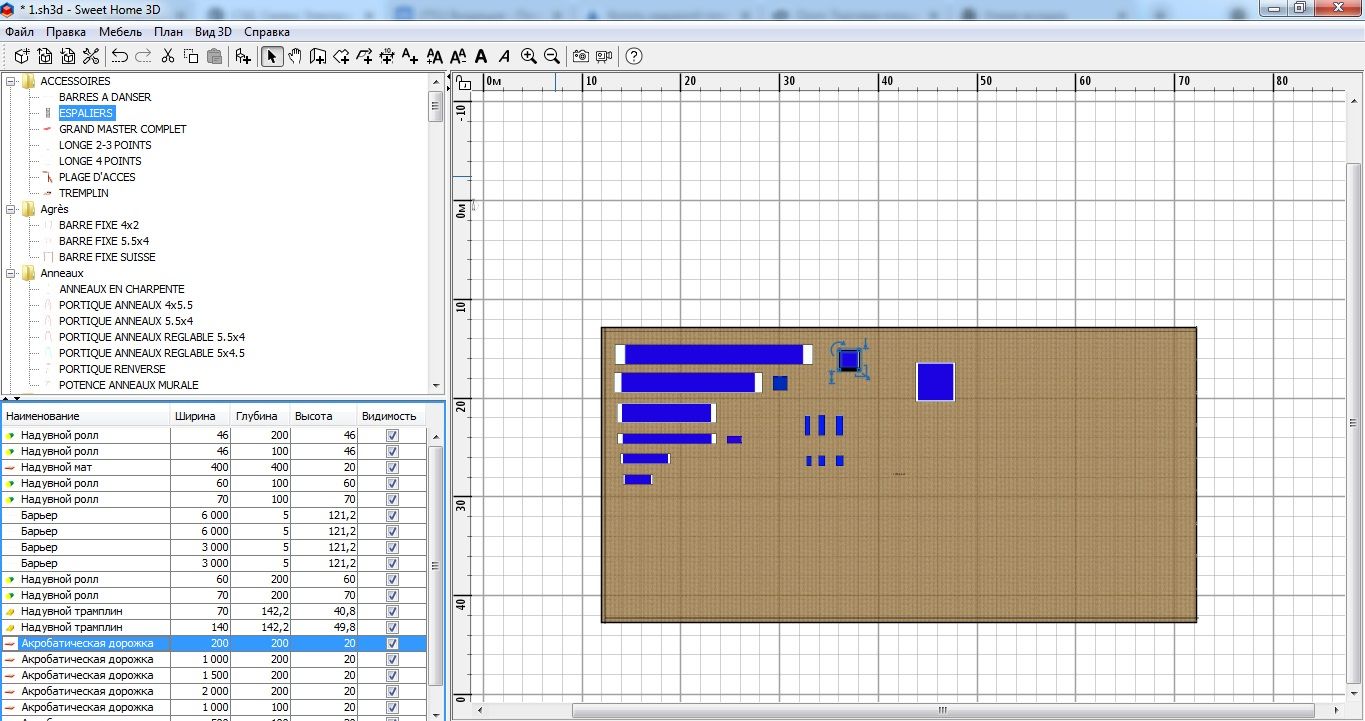Image resolution: width=1365 pixels, height=721 pixels.
Task: Toggle visibility of the highlighted Акробатическая дорожка row
Action: (x=392, y=643)
